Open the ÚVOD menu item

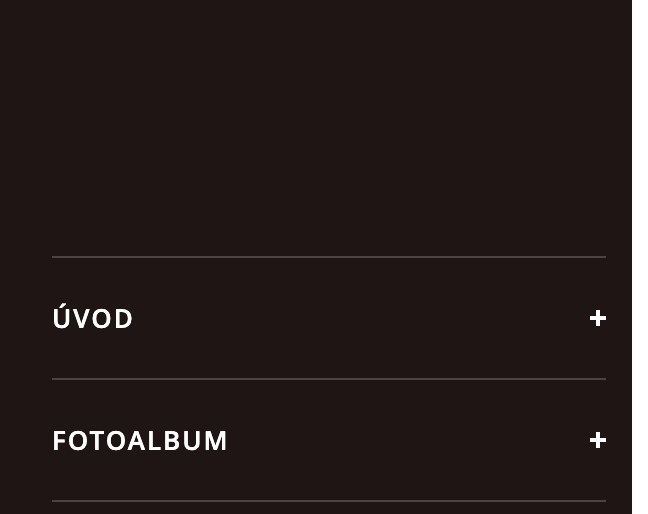point(93,319)
